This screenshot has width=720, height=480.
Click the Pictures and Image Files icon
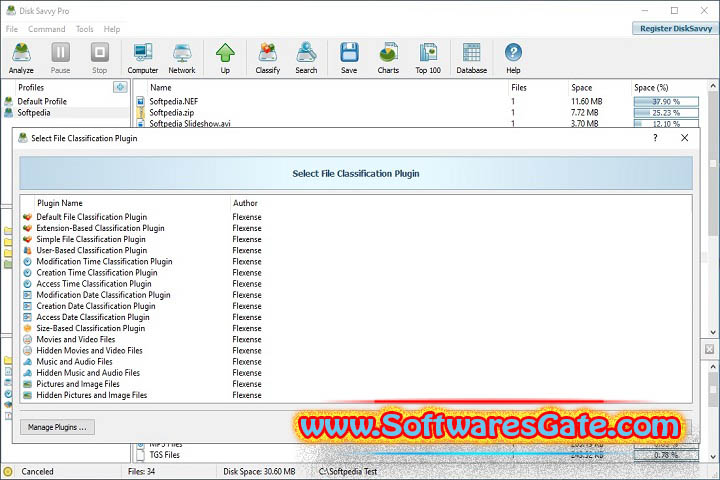coord(28,384)
